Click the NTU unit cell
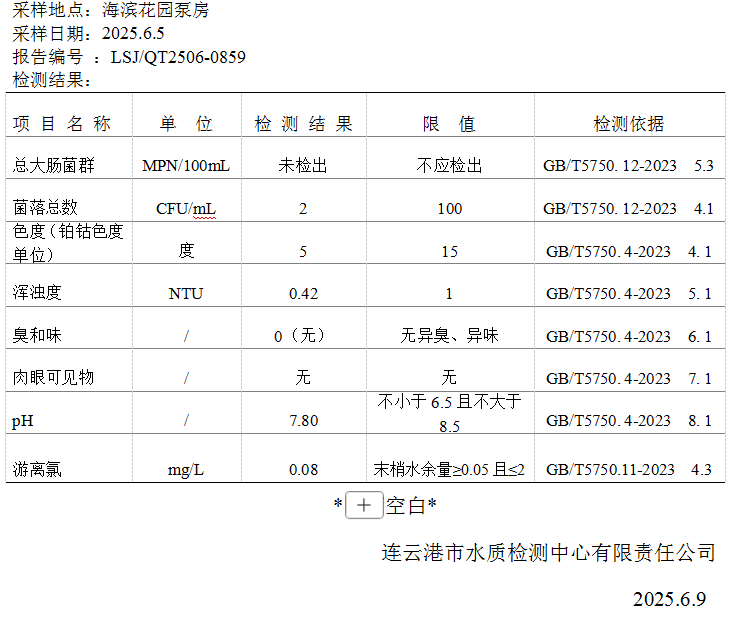 (186, 293)
